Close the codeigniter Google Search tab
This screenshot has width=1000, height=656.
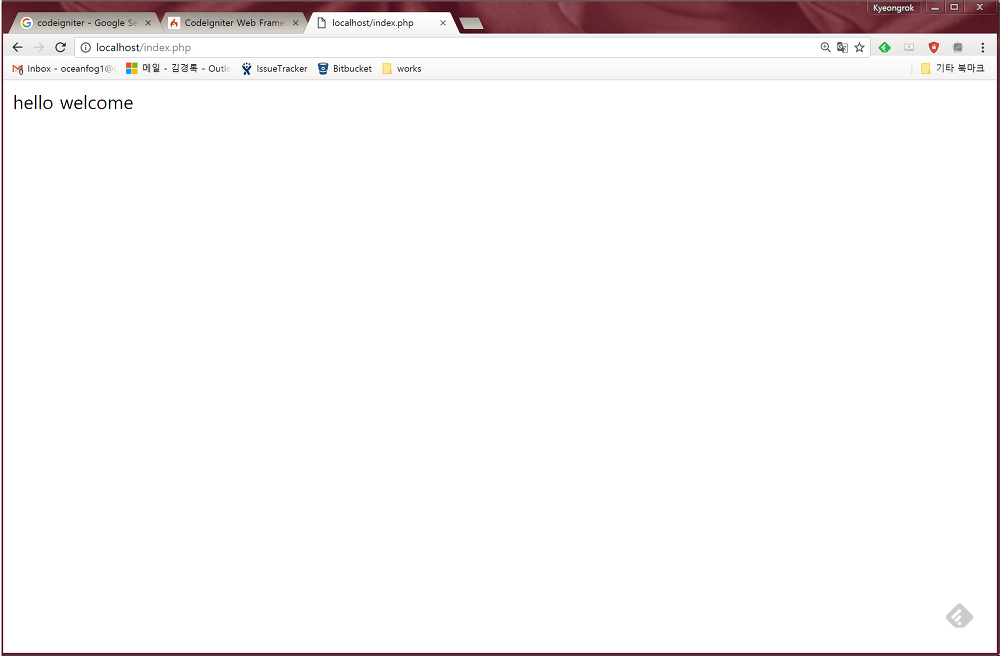[x=148, y=23]
